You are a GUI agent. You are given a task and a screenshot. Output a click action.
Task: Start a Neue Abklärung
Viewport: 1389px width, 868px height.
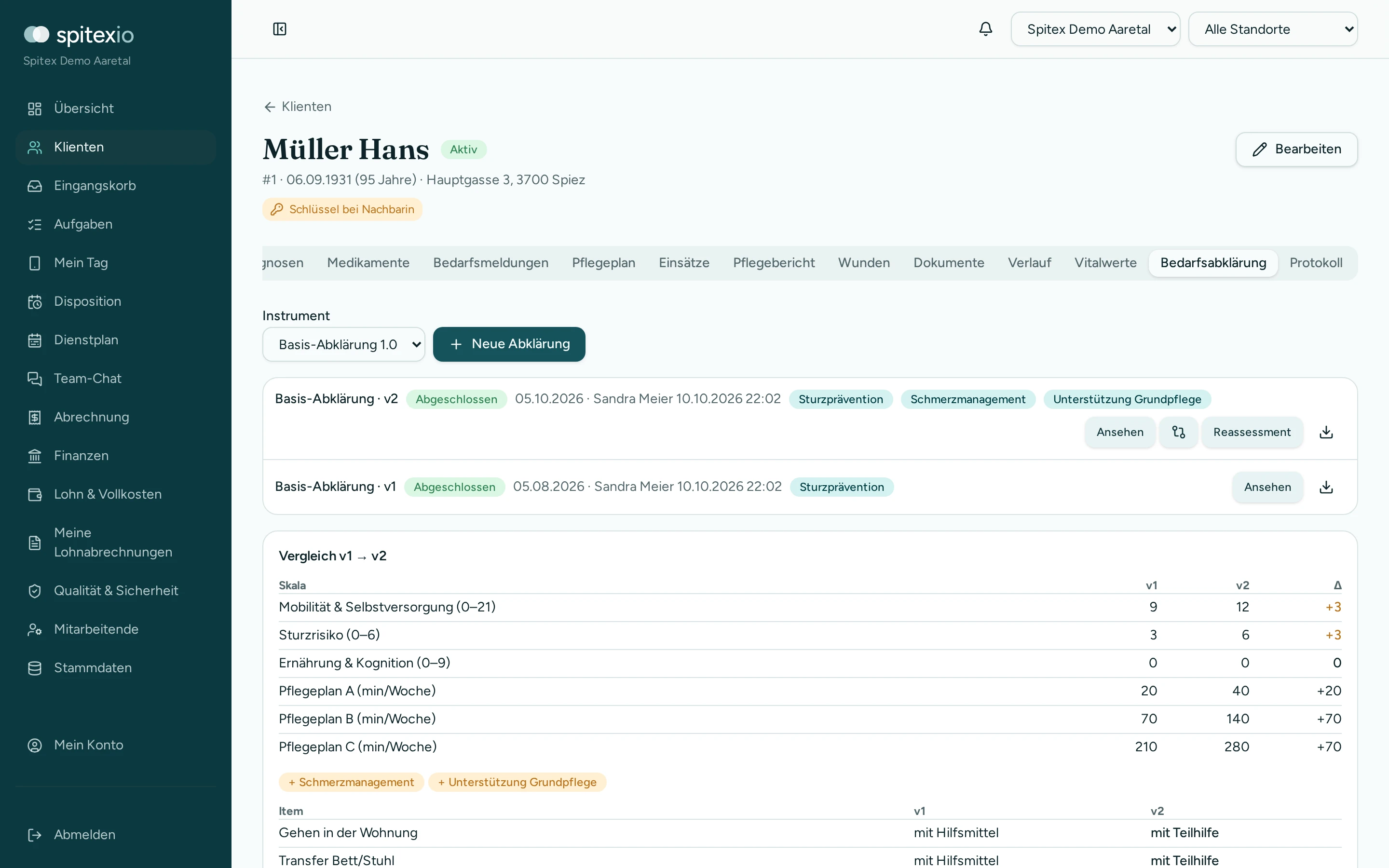[509, 344]
